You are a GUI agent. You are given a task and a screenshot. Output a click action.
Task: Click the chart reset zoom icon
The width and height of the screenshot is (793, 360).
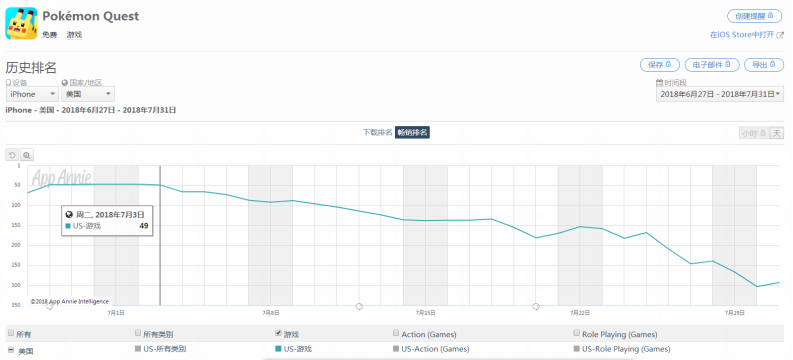pos(12,155)
